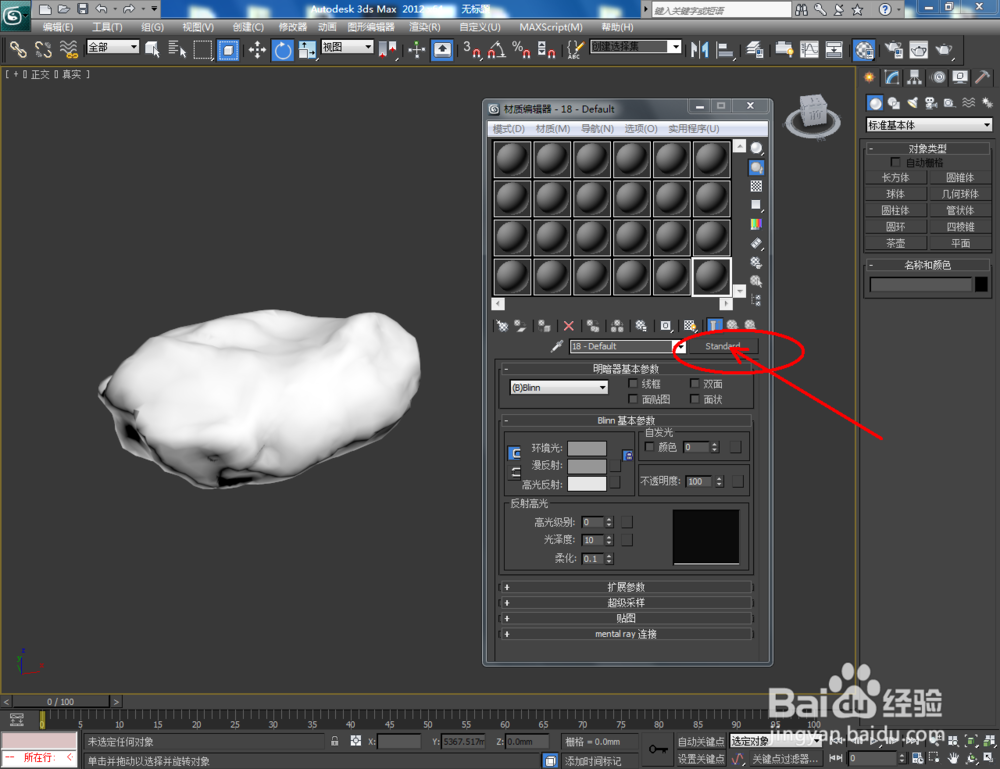Click the Mirror tool icon
This screenshot has height=769, width=1000.
[x=699, y=49]
